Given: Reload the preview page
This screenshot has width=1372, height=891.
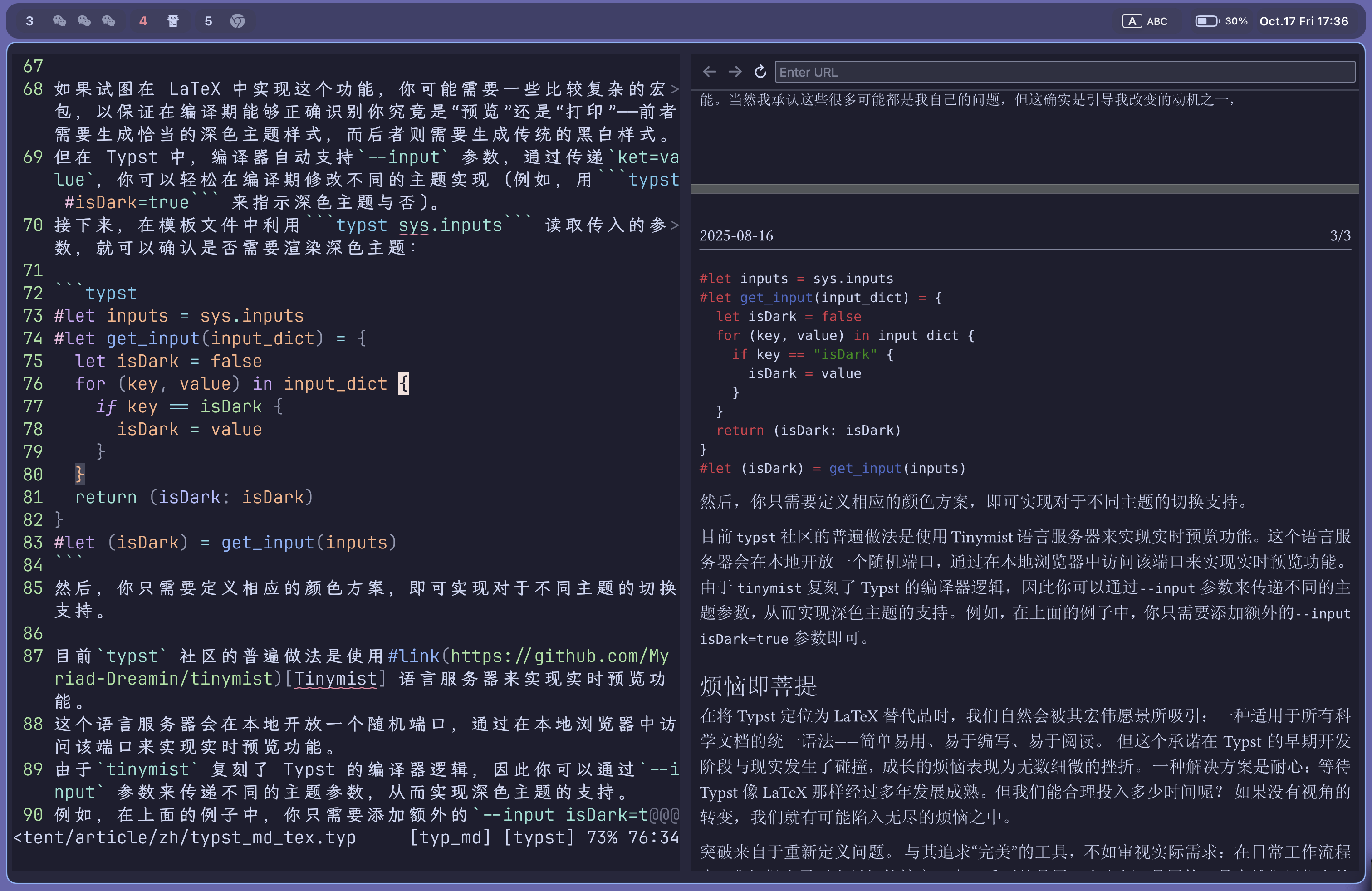Looking at the screenshot, I should pos(760,72).
